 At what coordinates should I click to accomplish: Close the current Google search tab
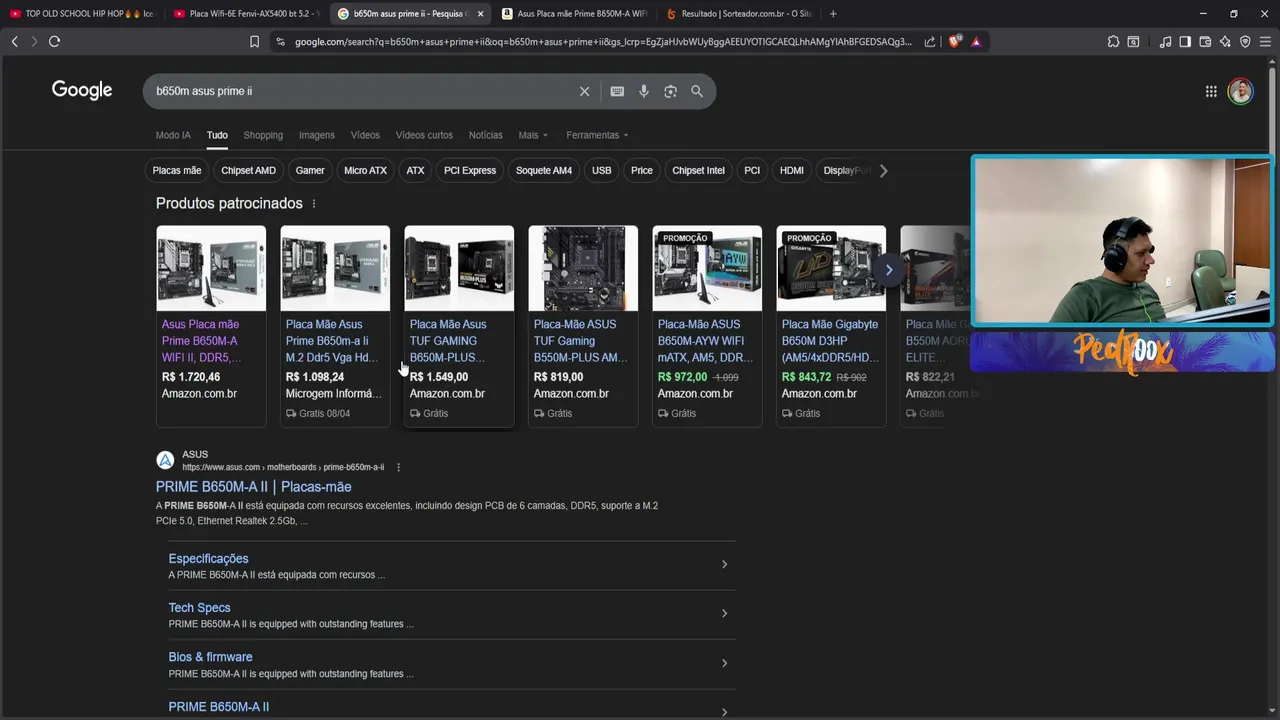480,14
